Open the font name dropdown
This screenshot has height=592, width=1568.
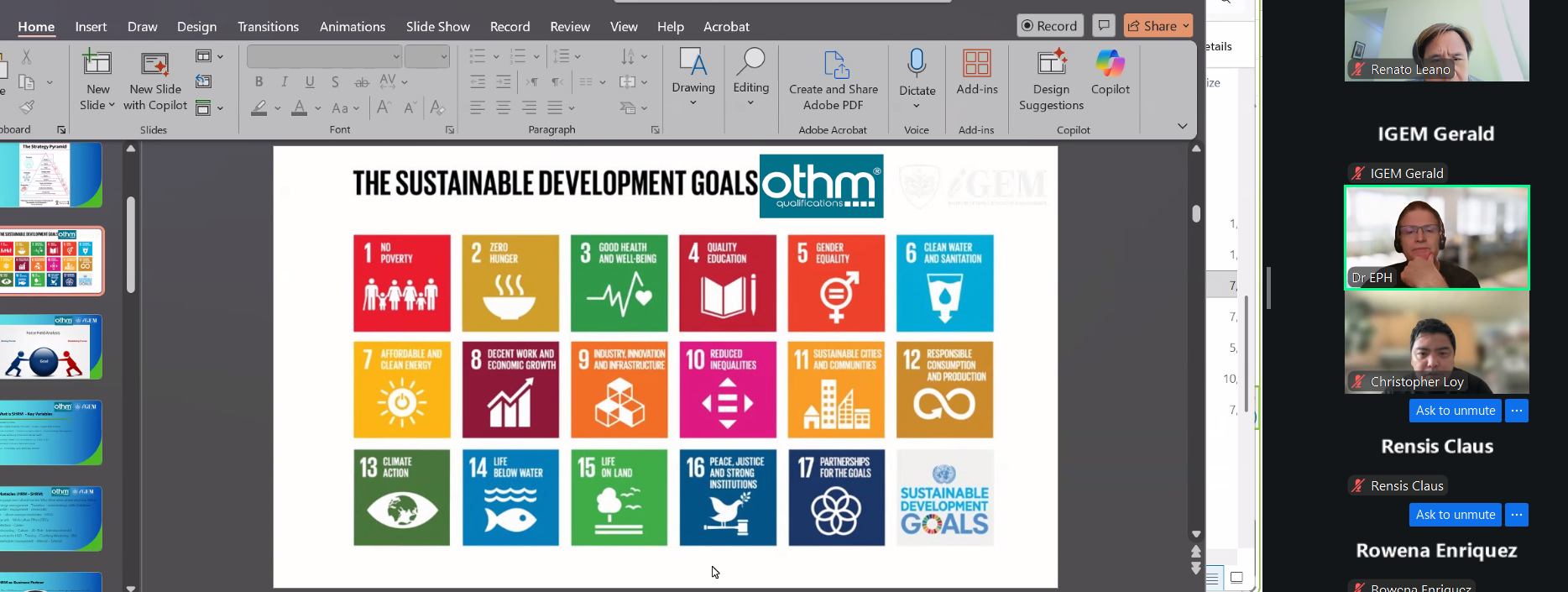coord(395,57)
